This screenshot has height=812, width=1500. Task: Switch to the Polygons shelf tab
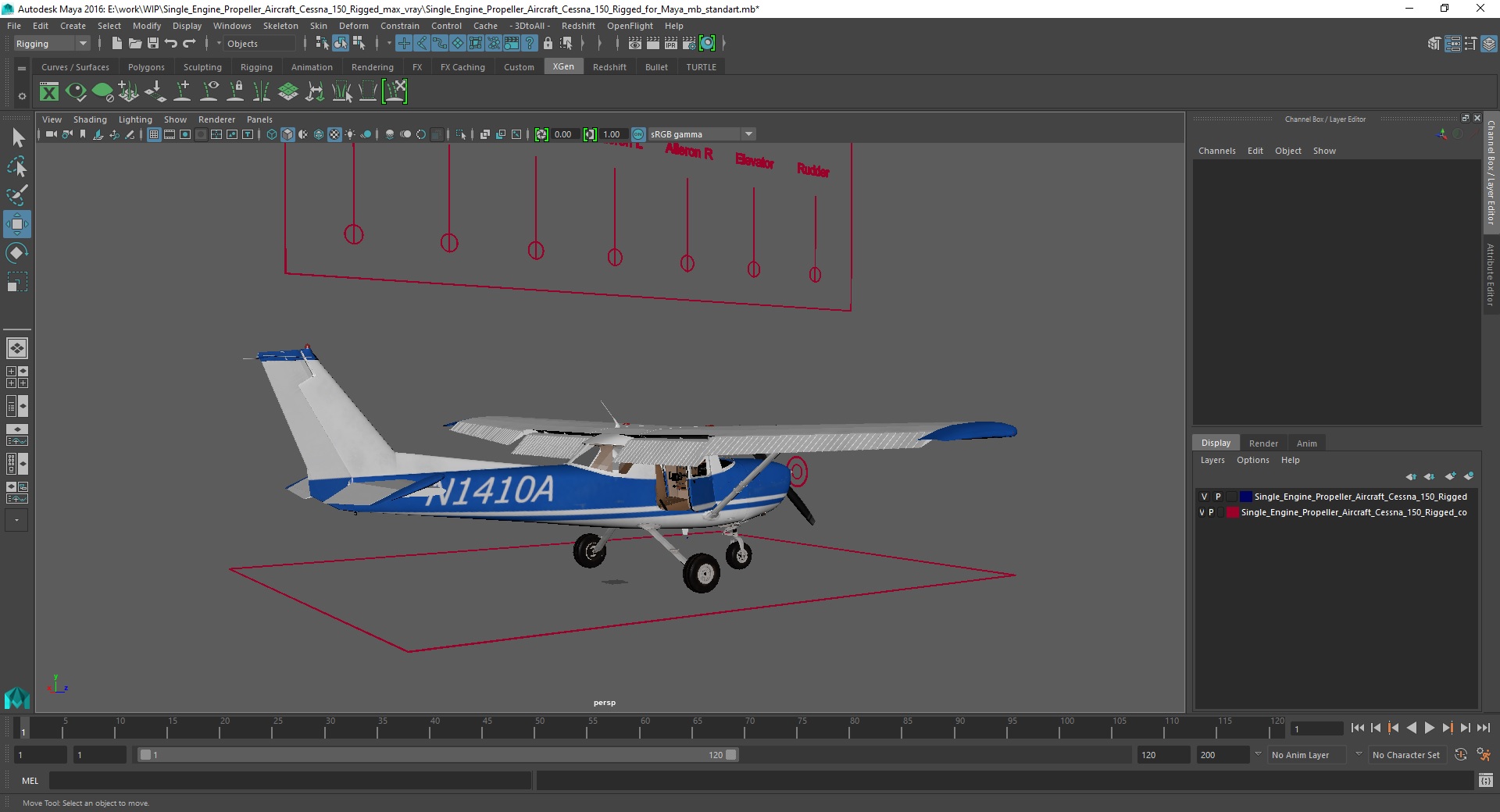(x=146, y=67)
